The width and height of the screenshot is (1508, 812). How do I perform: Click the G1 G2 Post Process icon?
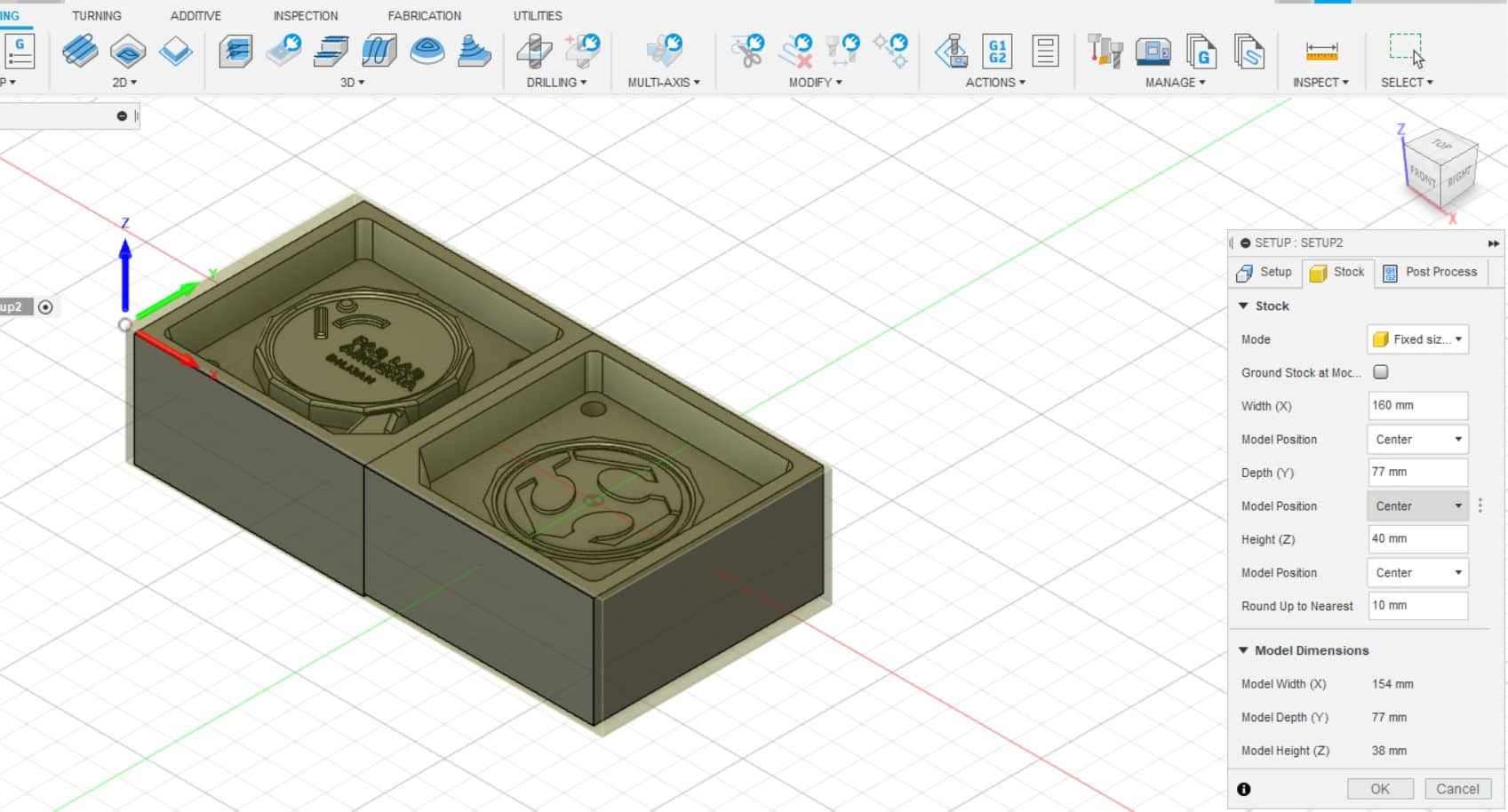pyautogui.click(x=998, y=51)
